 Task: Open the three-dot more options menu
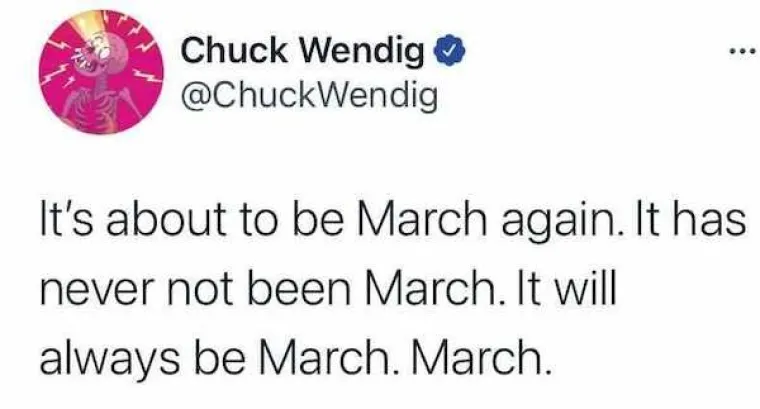pyautogui.click(x=744, y=49)
